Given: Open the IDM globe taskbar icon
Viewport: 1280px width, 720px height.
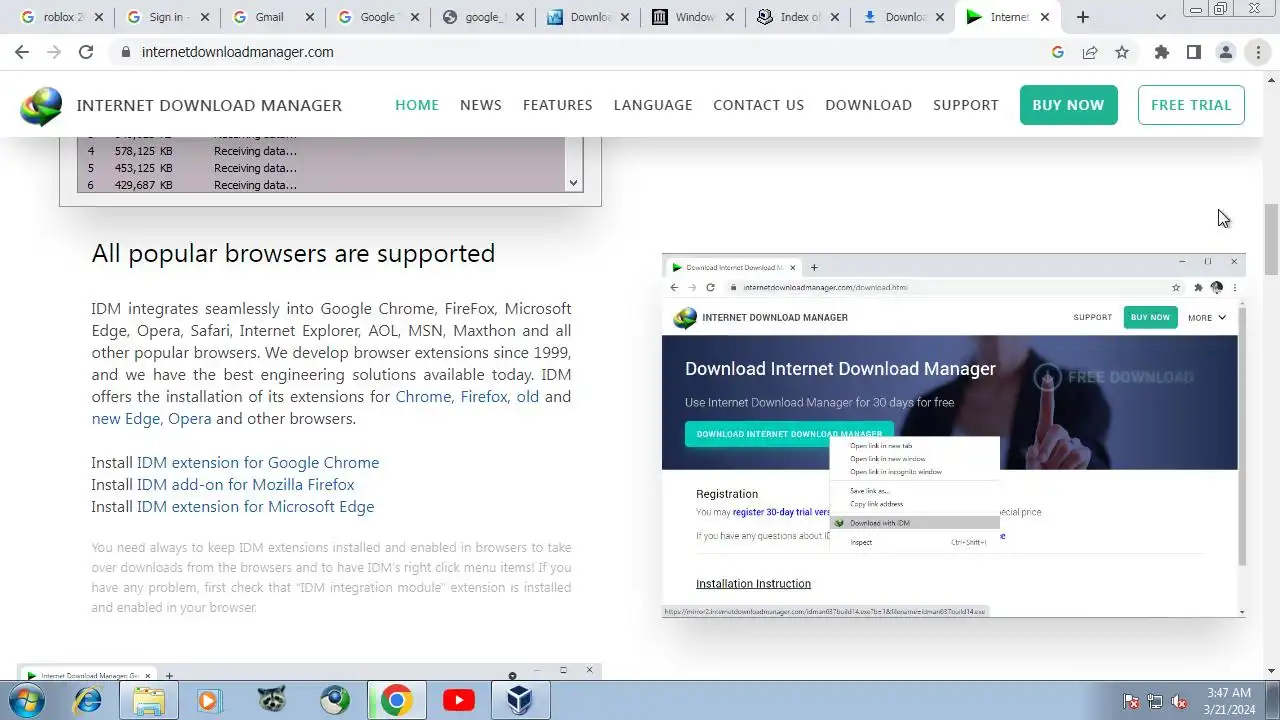Looking at the screenshot, I should [335, 701].
